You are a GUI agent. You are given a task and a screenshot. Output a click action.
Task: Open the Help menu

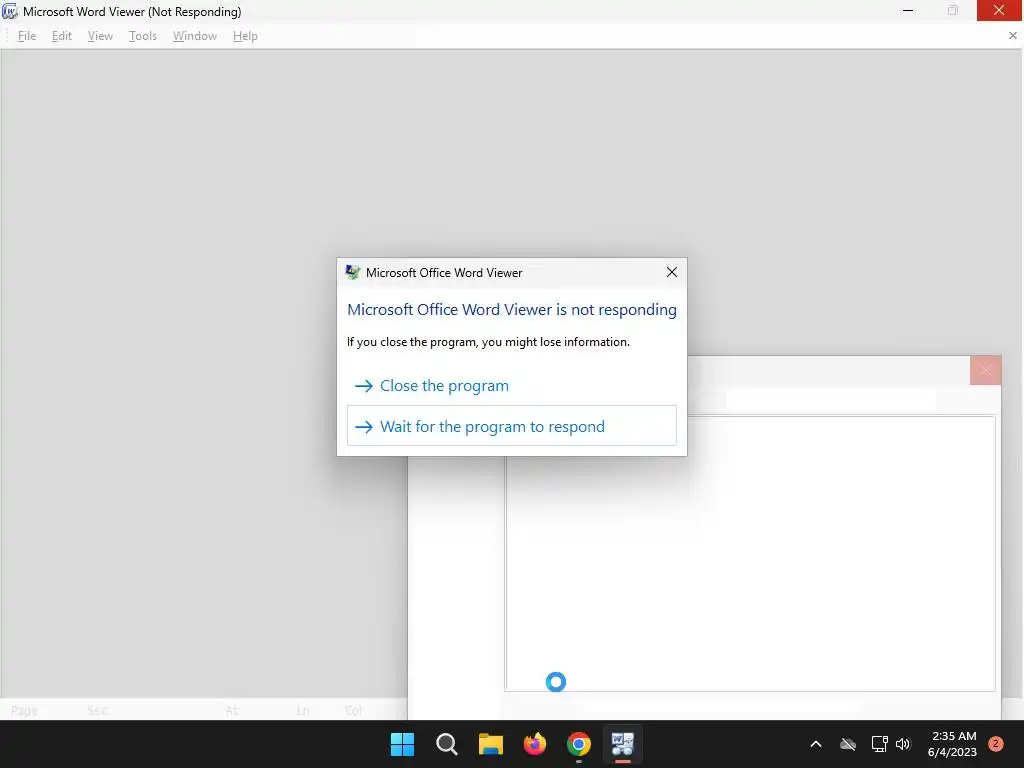click(245, 36)
